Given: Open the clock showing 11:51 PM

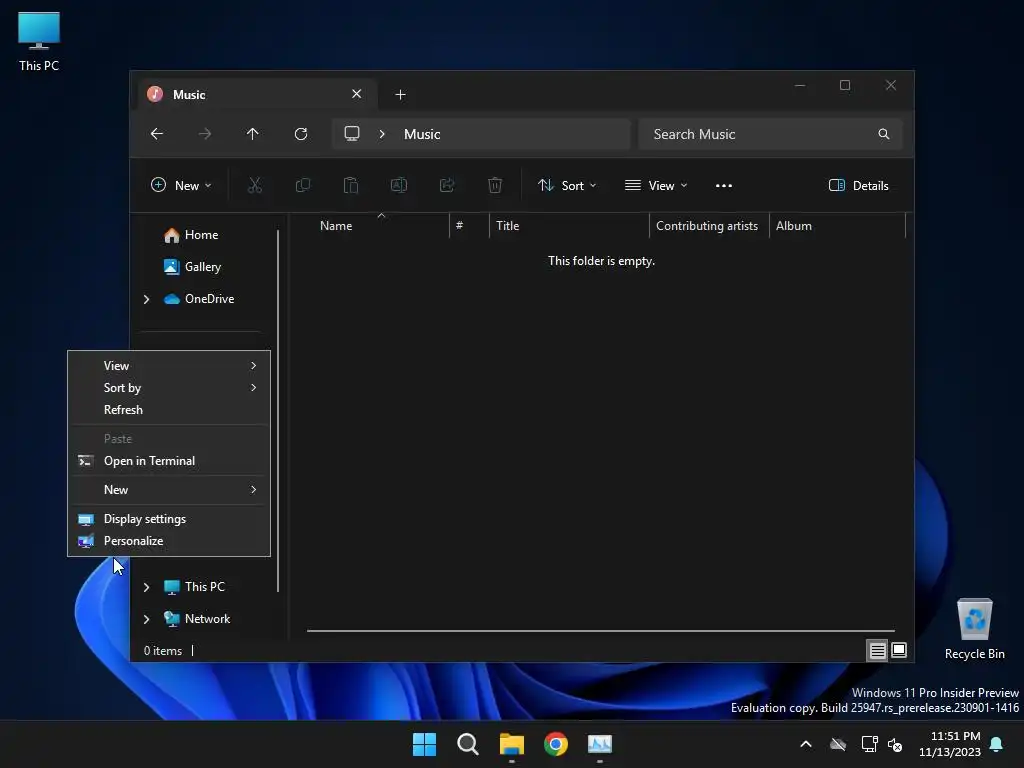Looking at the screenshot, I should tap(950, 744).
